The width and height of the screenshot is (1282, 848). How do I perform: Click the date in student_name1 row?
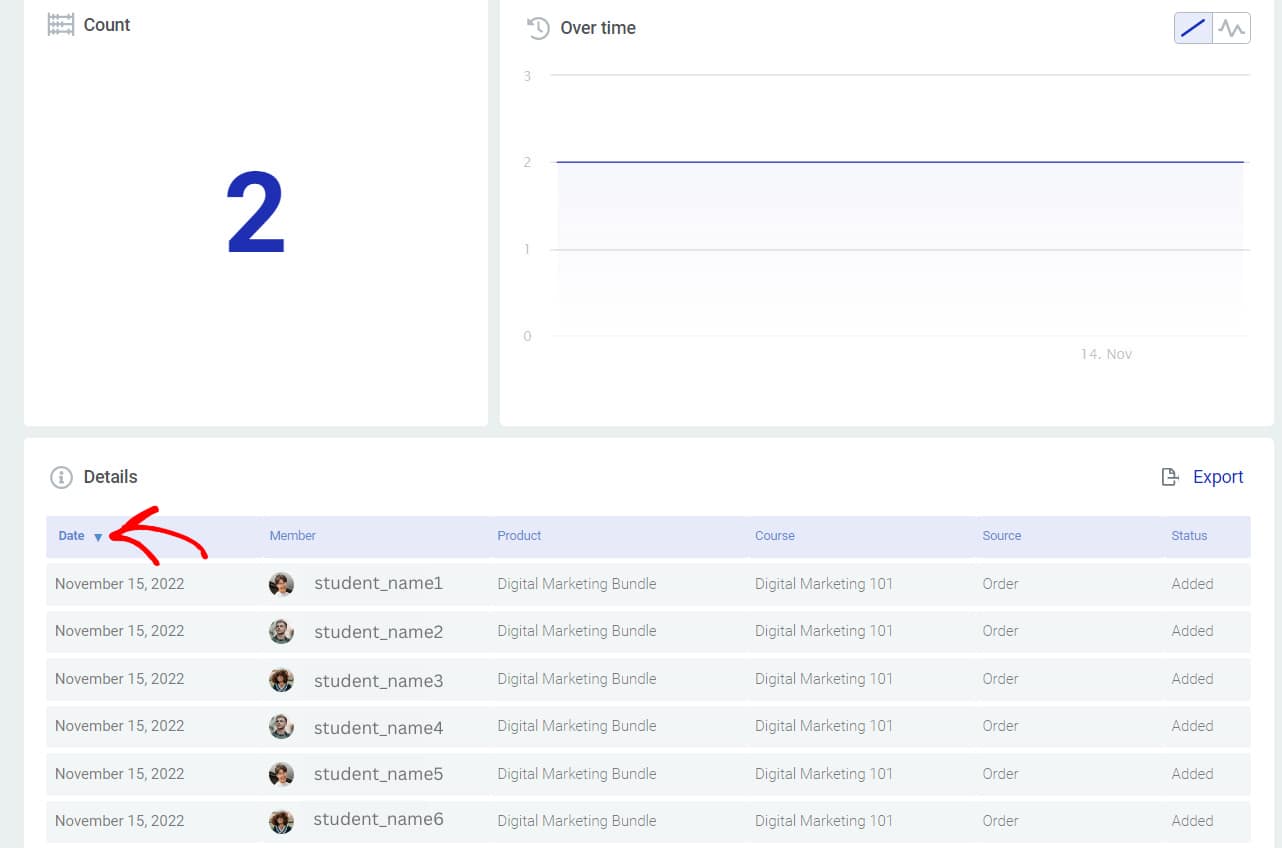point(119,584)
